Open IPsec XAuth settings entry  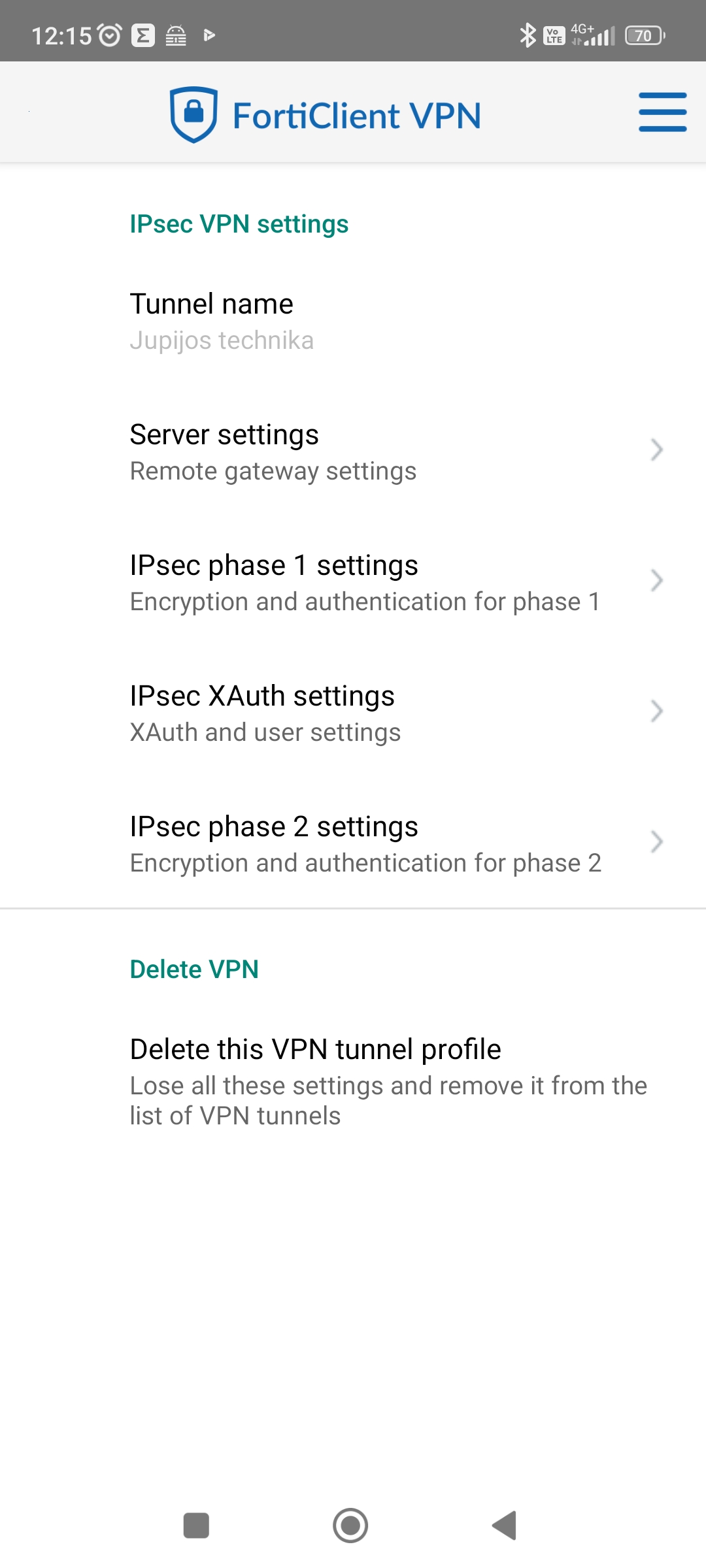[x=265, y=713]
